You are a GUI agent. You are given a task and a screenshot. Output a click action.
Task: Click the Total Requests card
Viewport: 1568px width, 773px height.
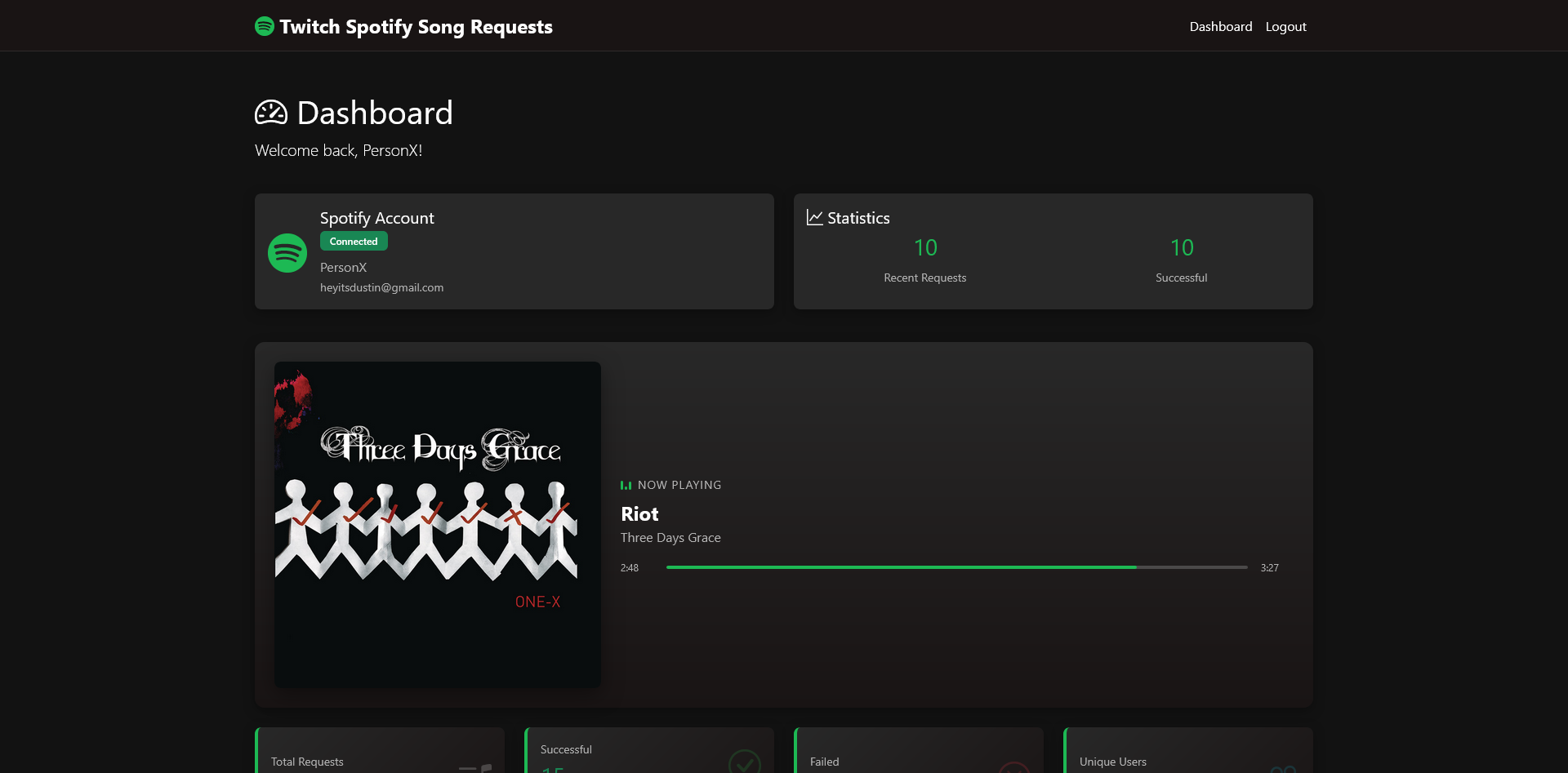[380, 750]
